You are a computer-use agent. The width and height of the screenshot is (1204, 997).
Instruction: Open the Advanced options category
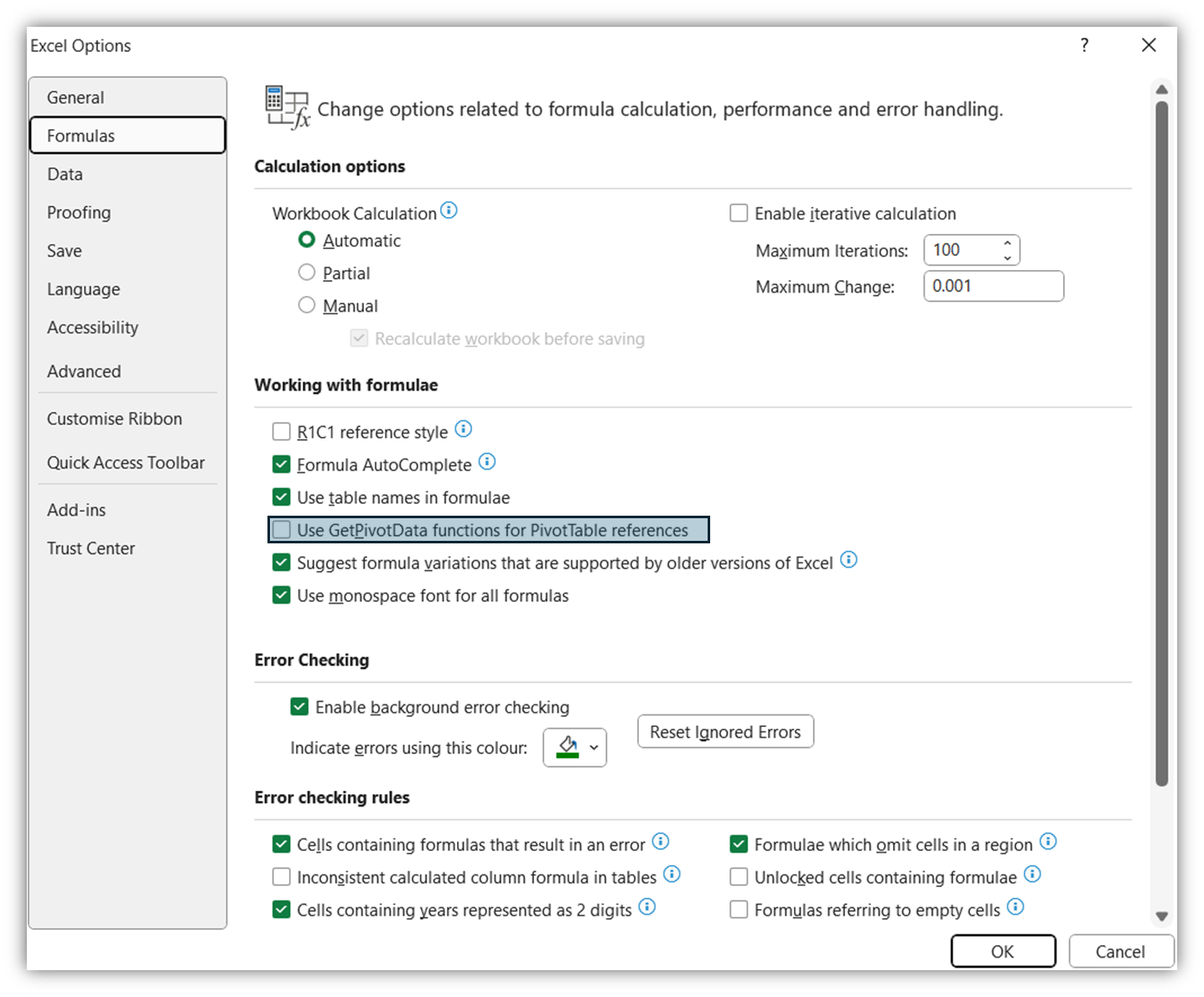click(84, 371)
